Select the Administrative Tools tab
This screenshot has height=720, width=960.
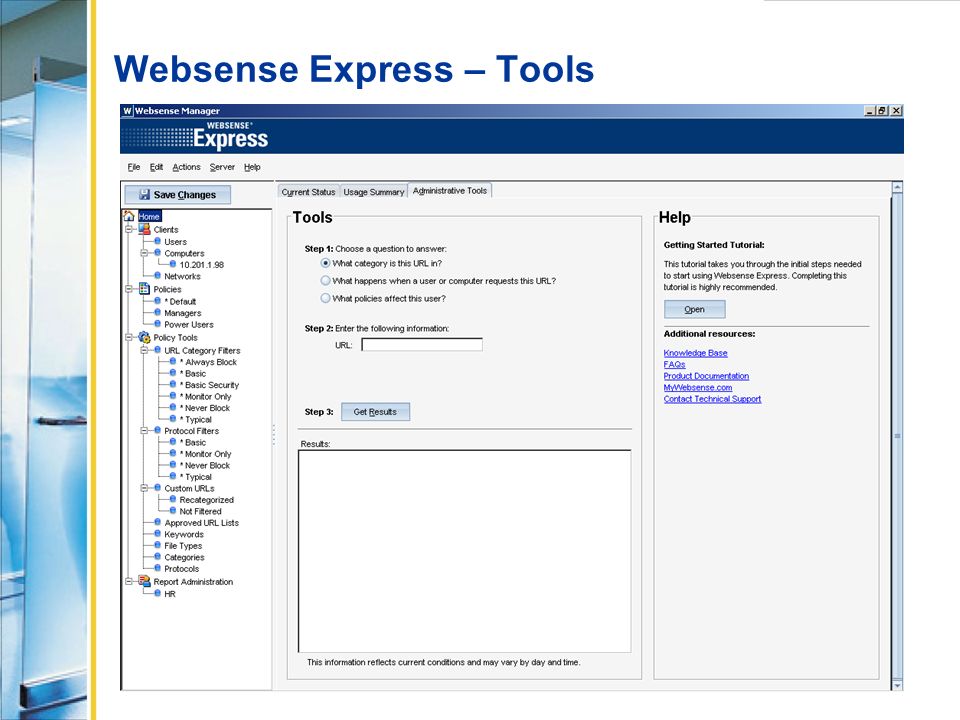tap(449, 190)
